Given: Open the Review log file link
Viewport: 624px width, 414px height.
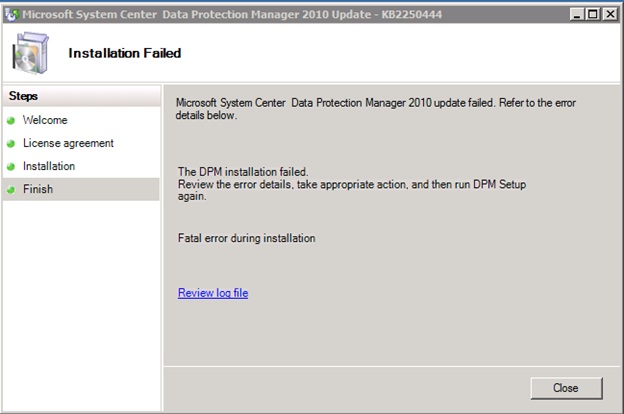Looking at the screenshot, I should click(x=213, y=293).
